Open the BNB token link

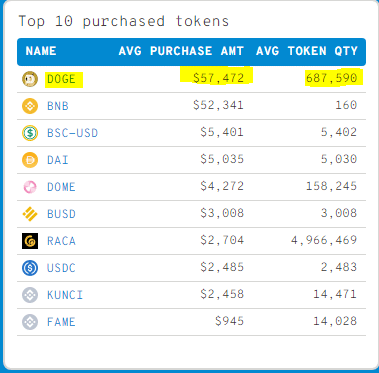(x=58, y=106)
